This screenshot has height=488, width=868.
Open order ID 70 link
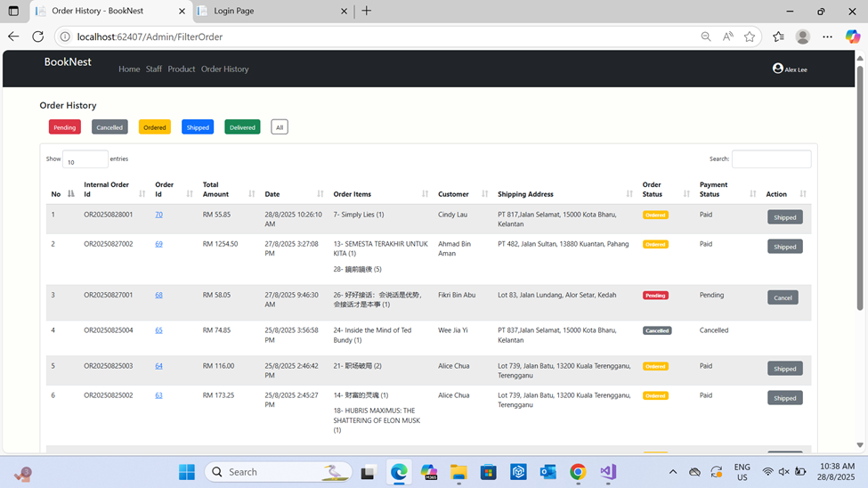point(159,215)
